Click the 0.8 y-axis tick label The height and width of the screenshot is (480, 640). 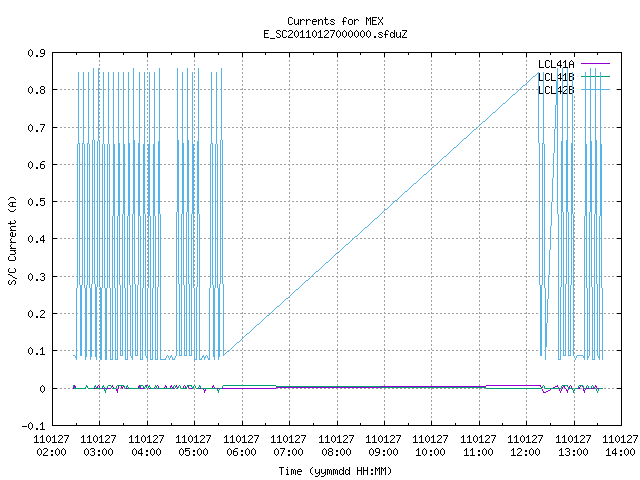36,90
